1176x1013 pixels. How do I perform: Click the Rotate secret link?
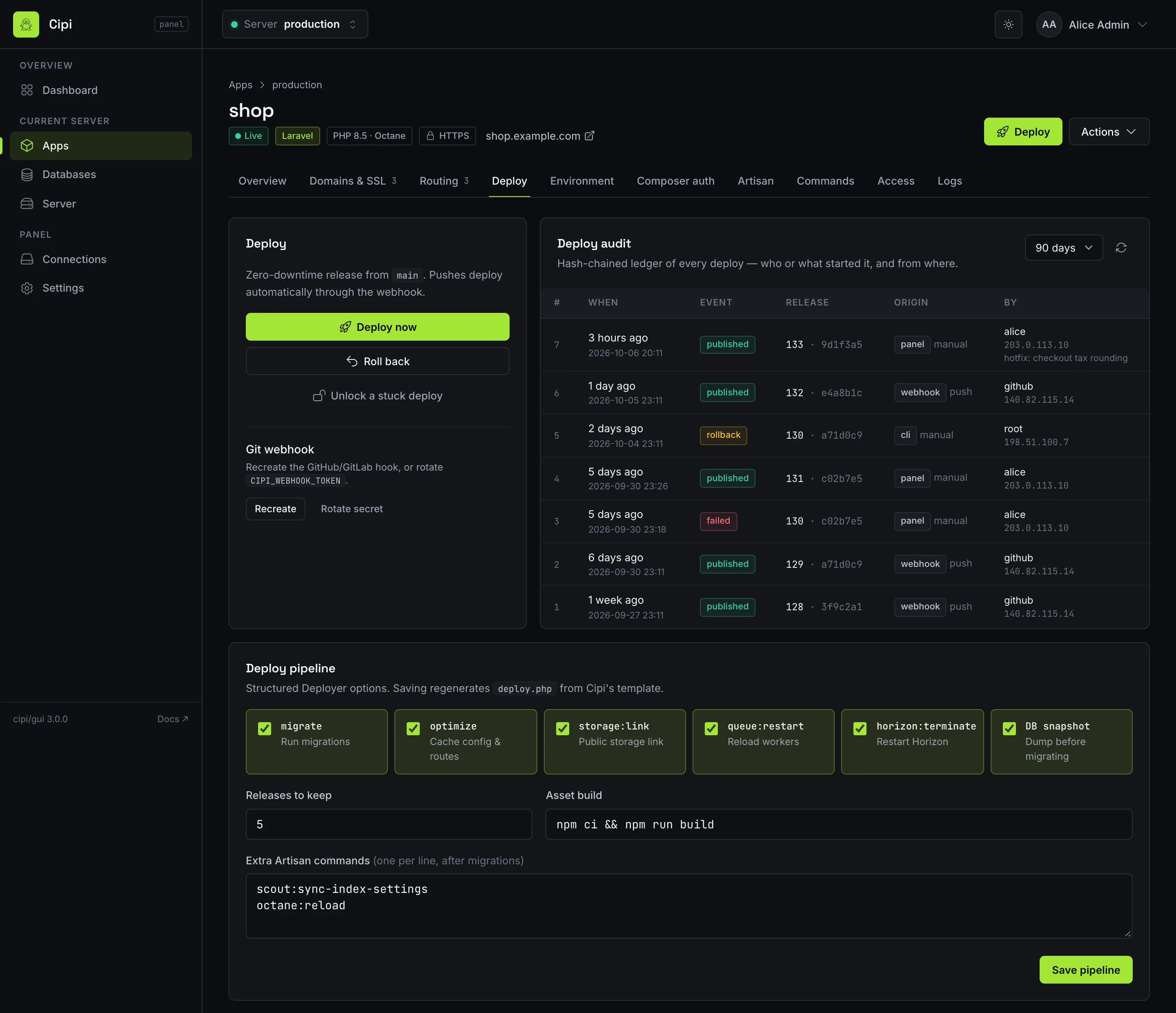(x=351, y=509)
